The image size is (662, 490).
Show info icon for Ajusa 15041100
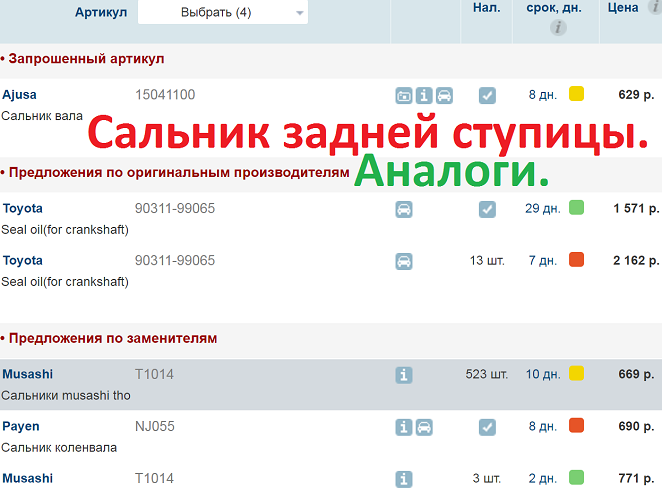424,96
